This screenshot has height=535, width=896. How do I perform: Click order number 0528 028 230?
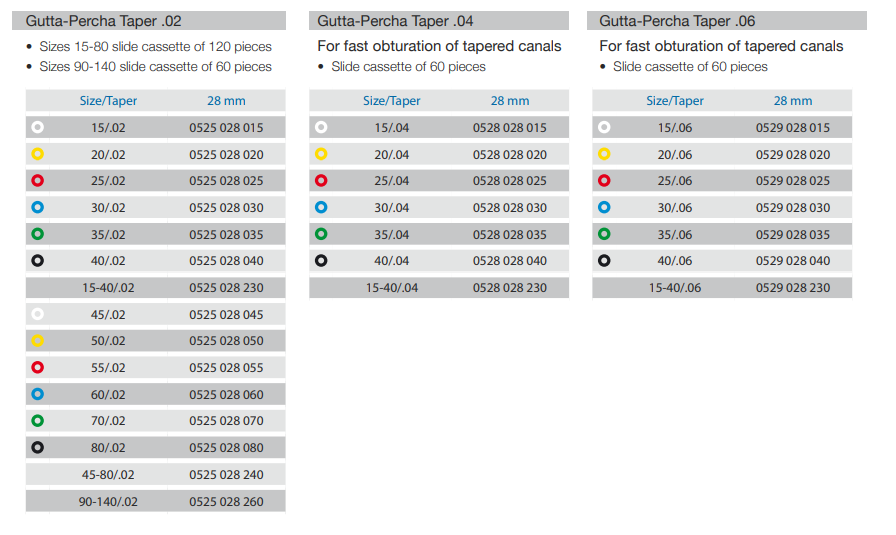pyautogui.click(x=510, y=288)
